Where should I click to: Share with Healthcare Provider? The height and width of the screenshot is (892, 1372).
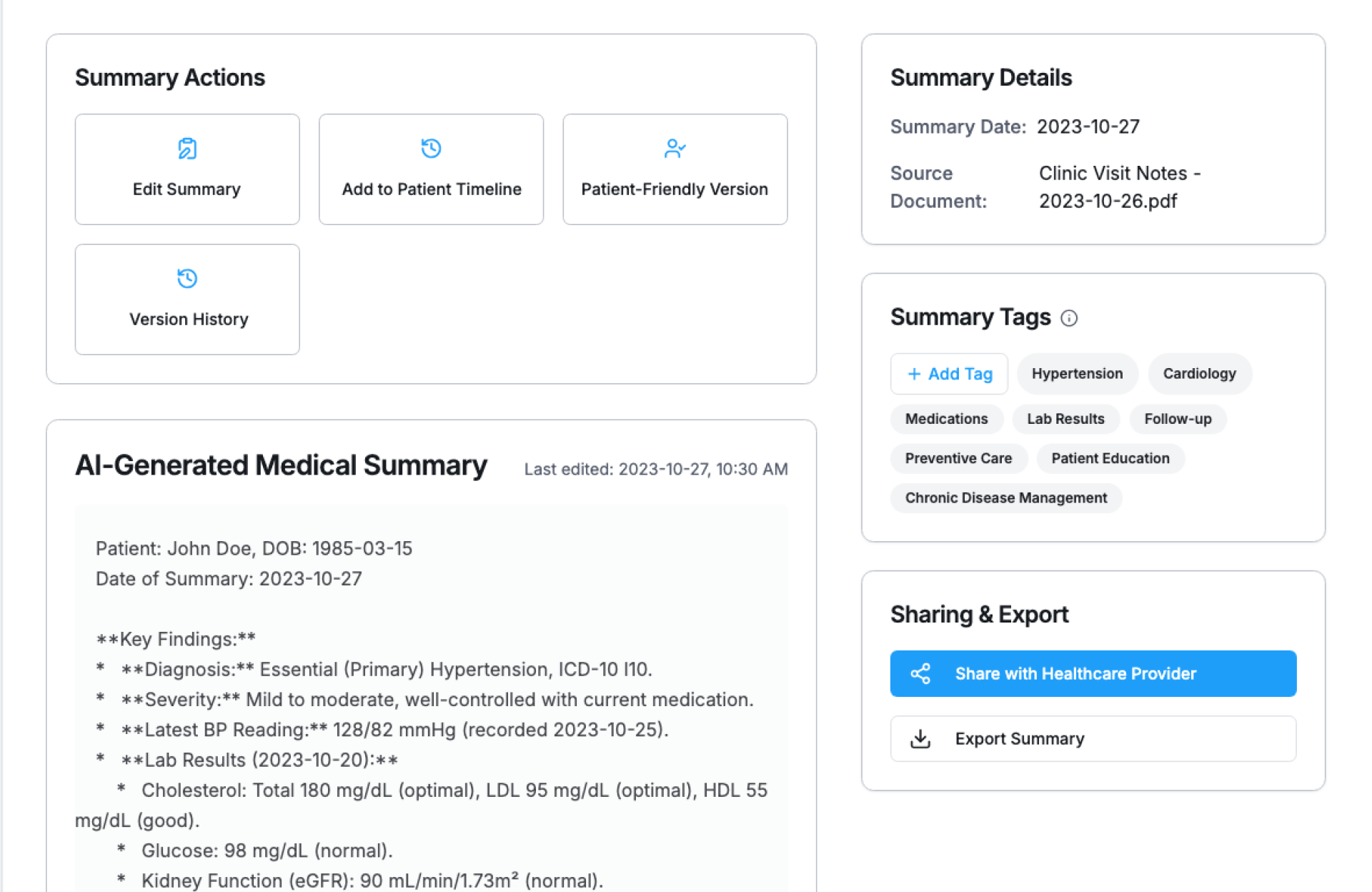[1093, 673]
